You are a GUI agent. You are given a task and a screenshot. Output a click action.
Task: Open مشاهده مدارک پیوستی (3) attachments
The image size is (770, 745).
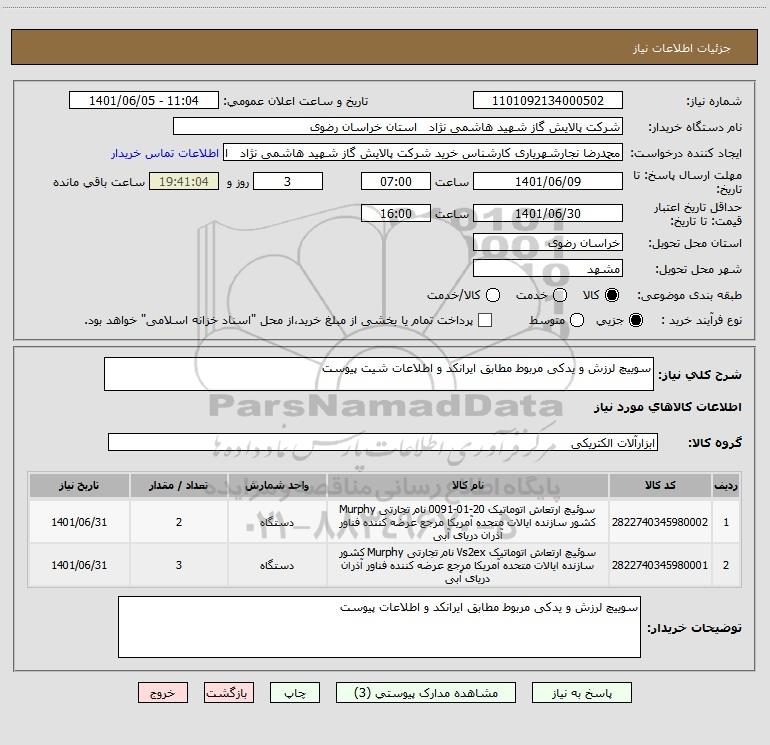426,693
